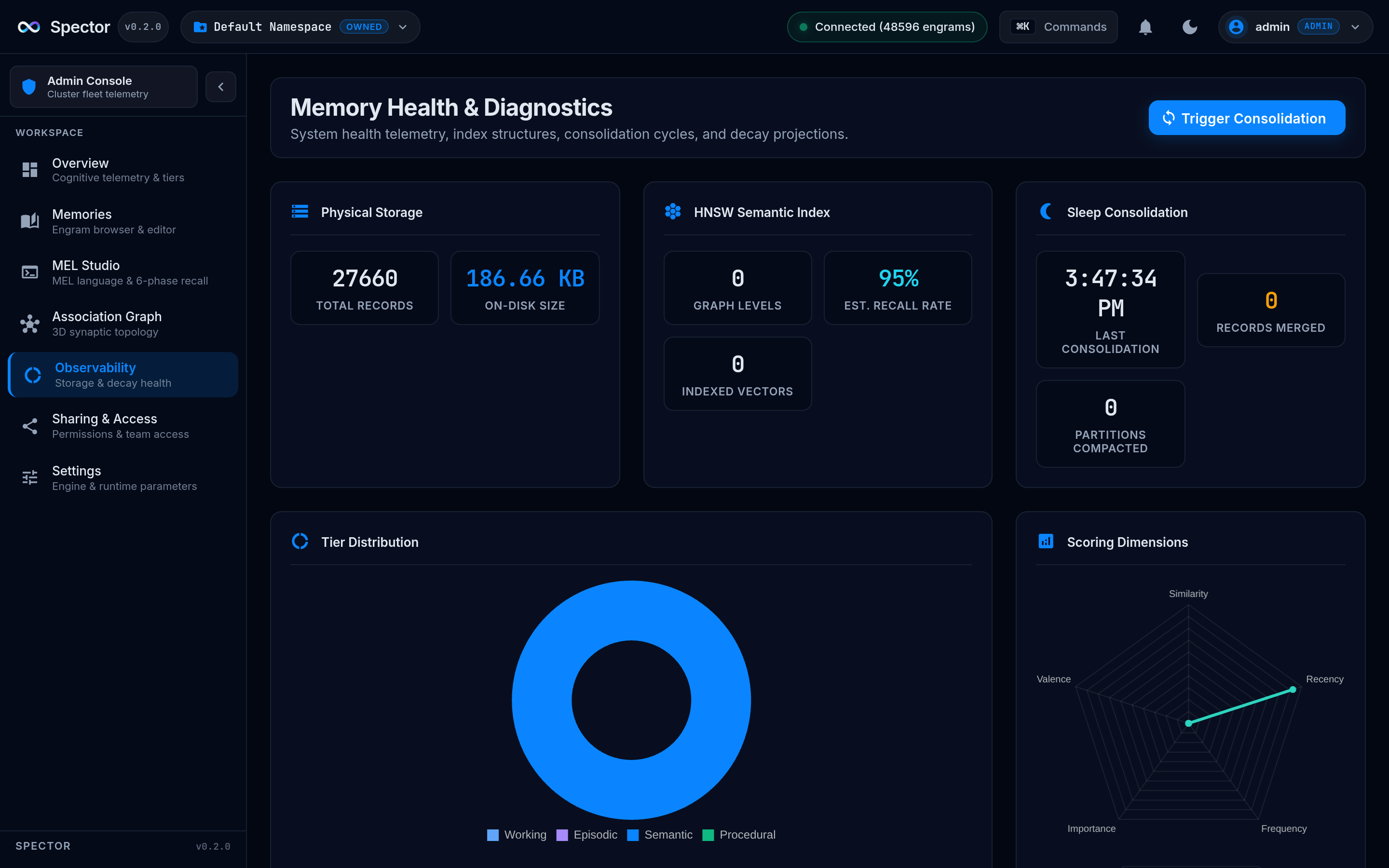Click the Spector infinity logo
1389x868 pixels.
pyautogui.click(x=29, y=27)
